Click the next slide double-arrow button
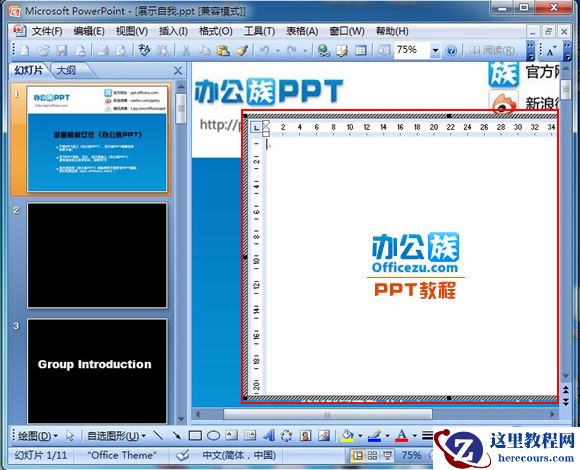The height and width of the screenshot is (470, 580). tap(566, 402)
